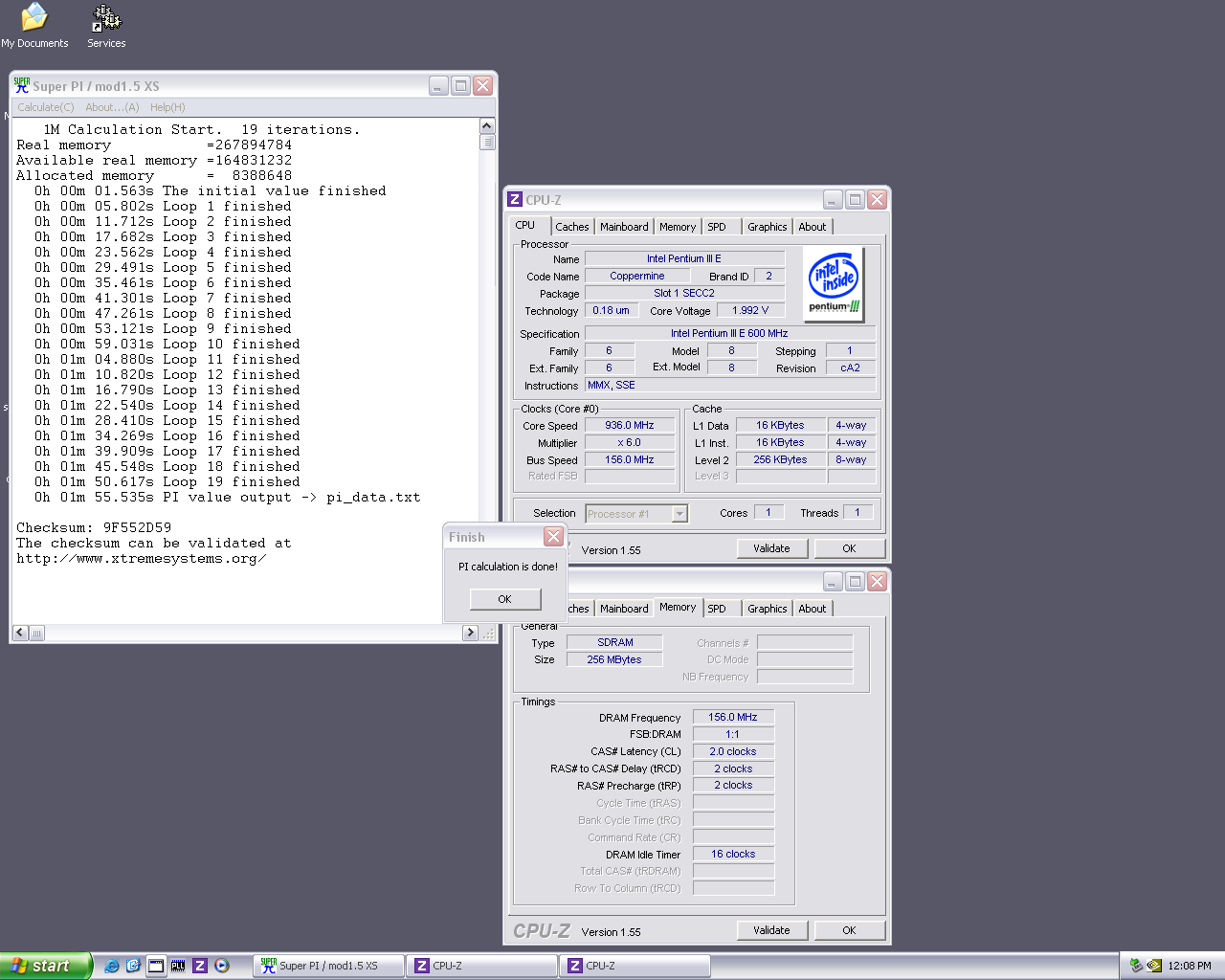The image size is (1225, 980).
Task: Launch PLL tool from quick launch
Action: [x=178, y=966]
